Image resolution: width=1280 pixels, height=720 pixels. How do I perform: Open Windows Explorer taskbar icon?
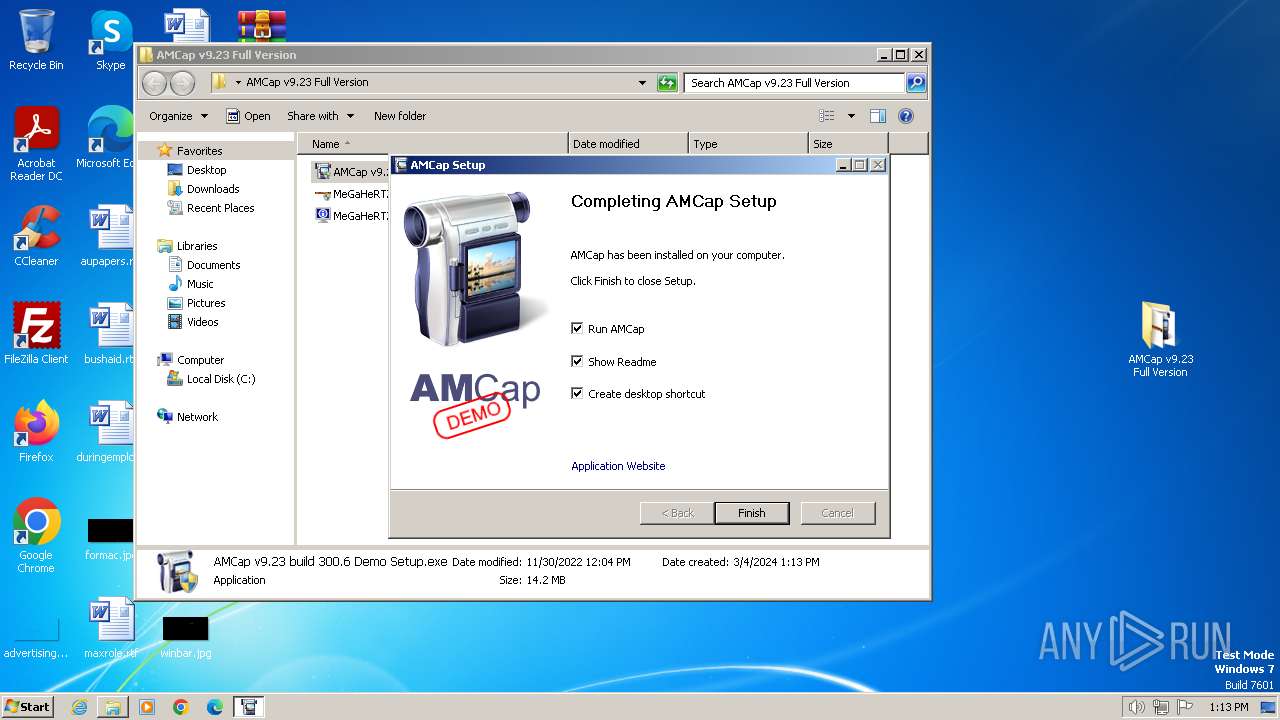(x=113, y=707)
